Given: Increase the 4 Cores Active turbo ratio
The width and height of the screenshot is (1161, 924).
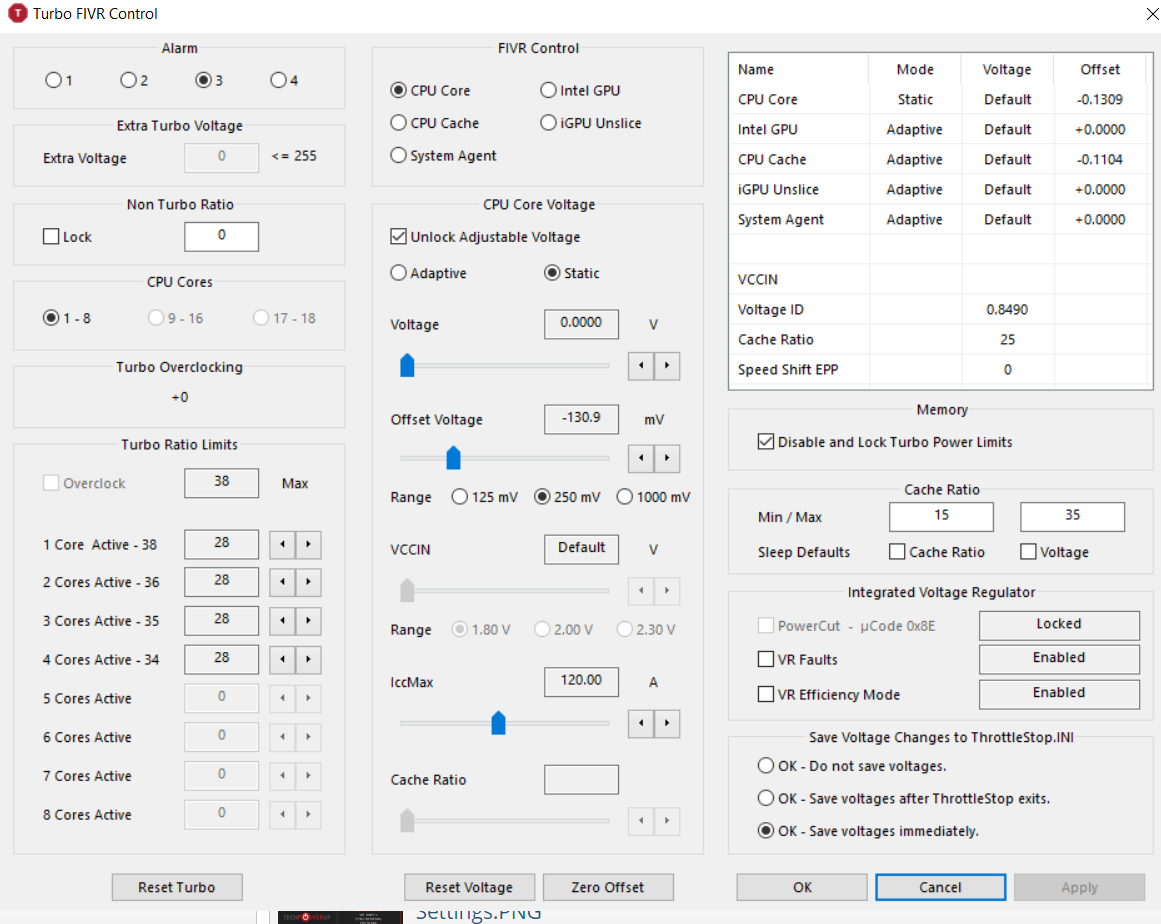Looking at the screenshot, I should pyautogui.click(x=308, y=659).
